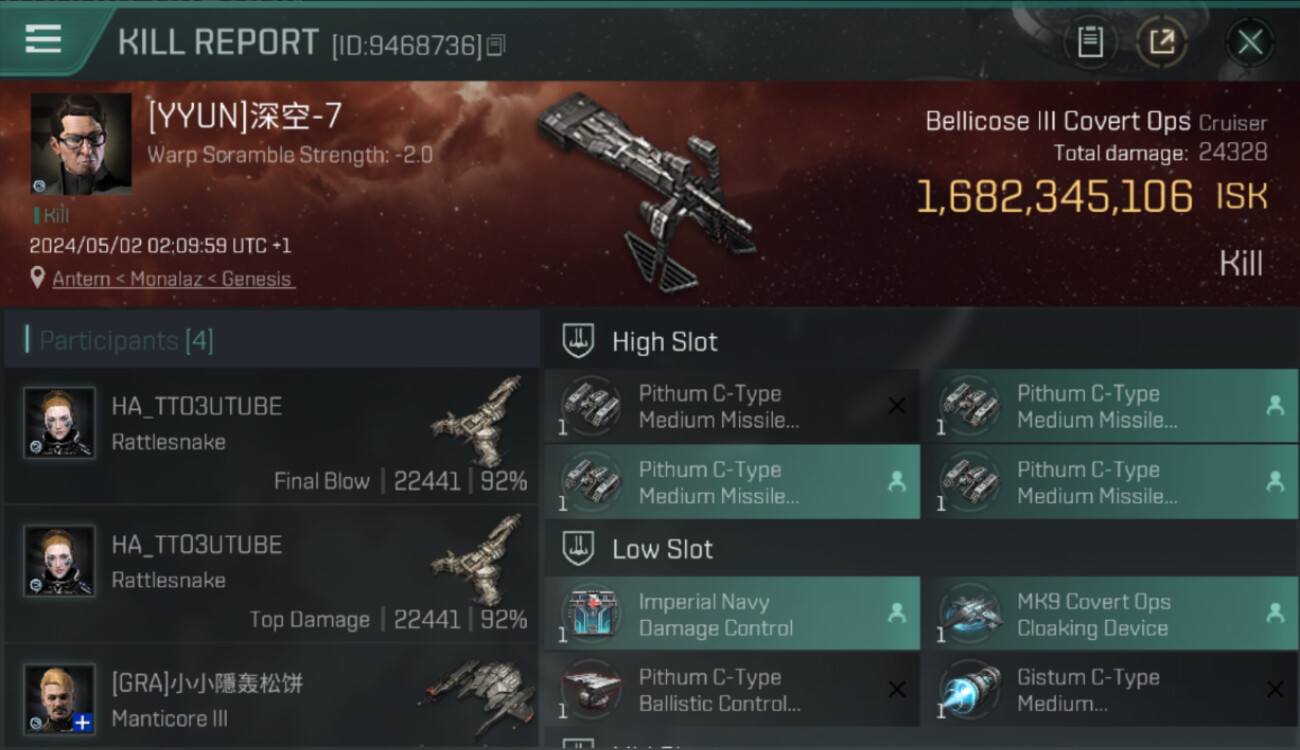Select the Participants [4] tab
Viewport: 1300px width, 750px height.
tap(126, 340)
